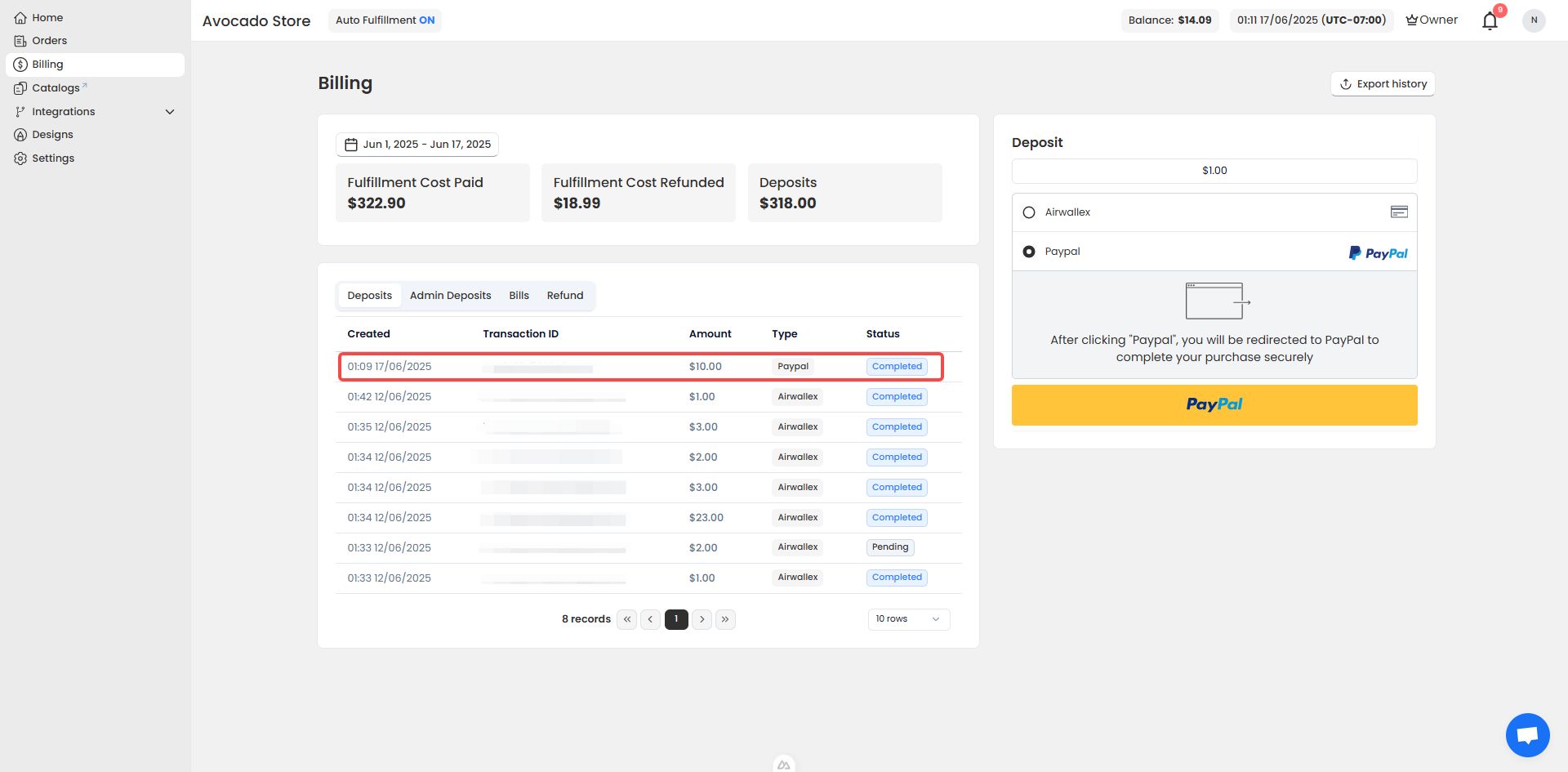Click the Owner crown icon
Screen dimensions: 1568x772
(1411, 20)
